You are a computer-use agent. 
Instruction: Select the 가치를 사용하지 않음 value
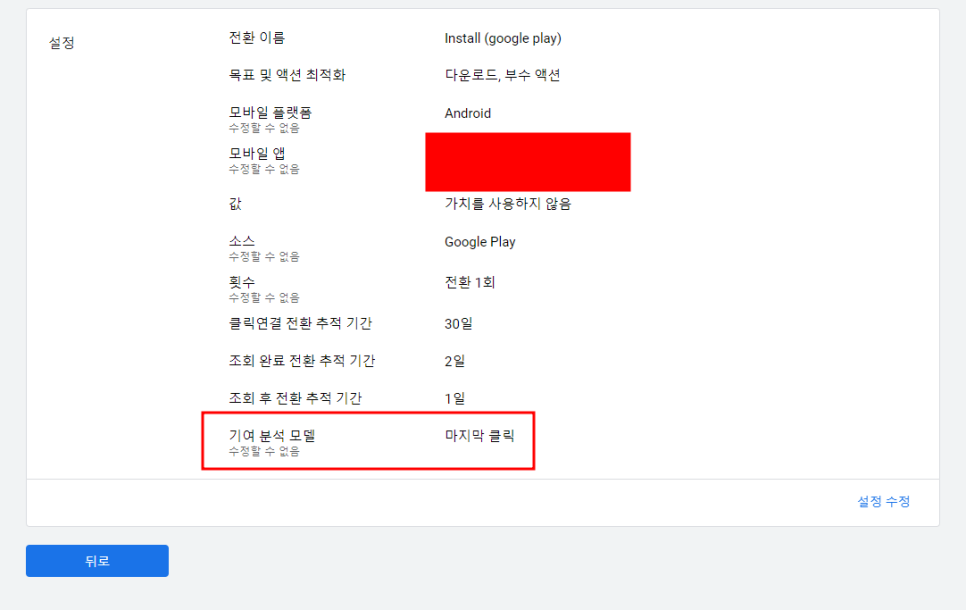(x=508, y=204)
